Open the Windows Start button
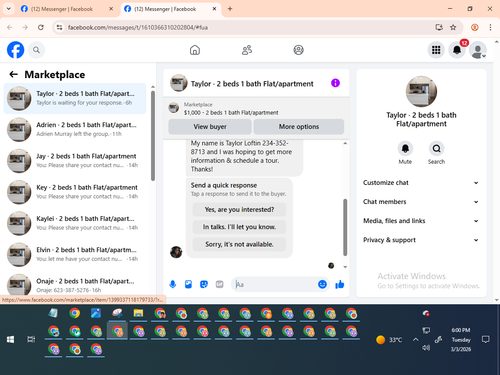Screen dimensions: 500x375 (x=10, y=339)
